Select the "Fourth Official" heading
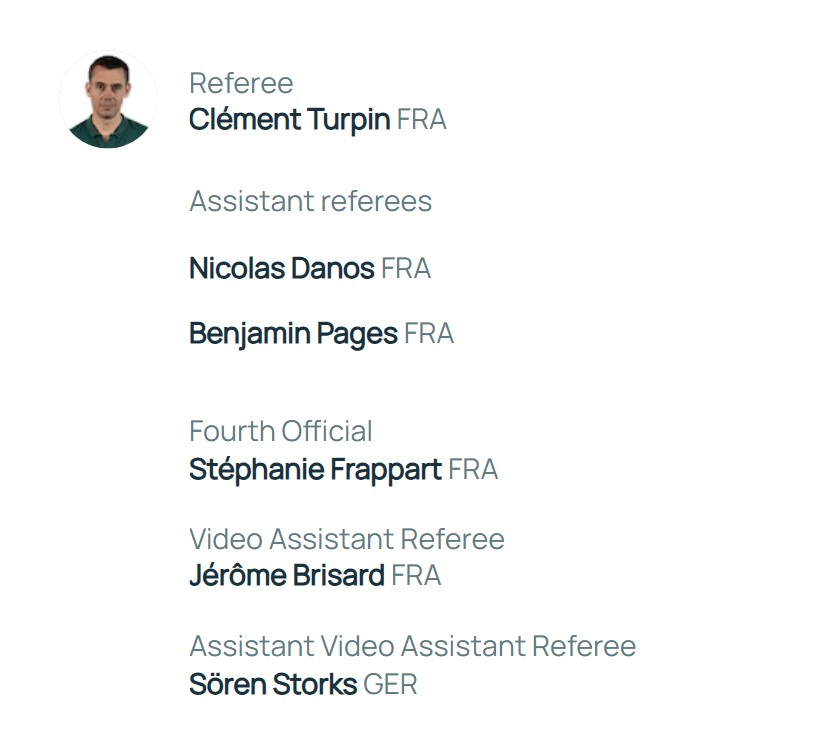The image size is (835, 751). tap(280, 431)
